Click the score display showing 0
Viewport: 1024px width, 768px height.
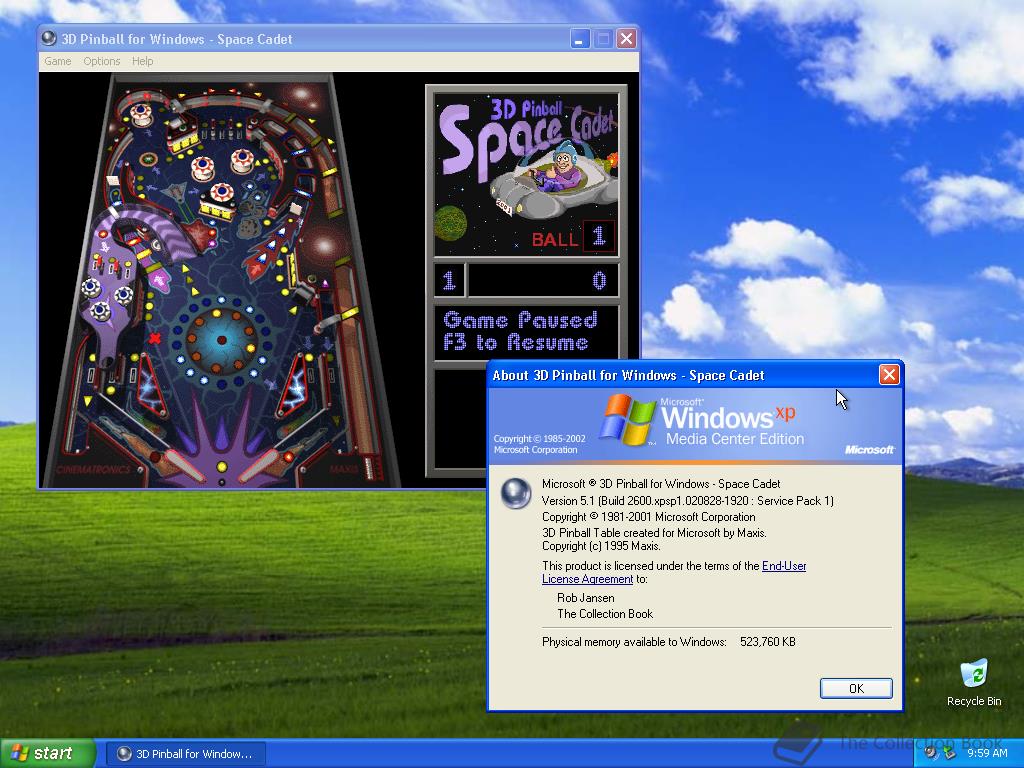[x=543, y=280]
